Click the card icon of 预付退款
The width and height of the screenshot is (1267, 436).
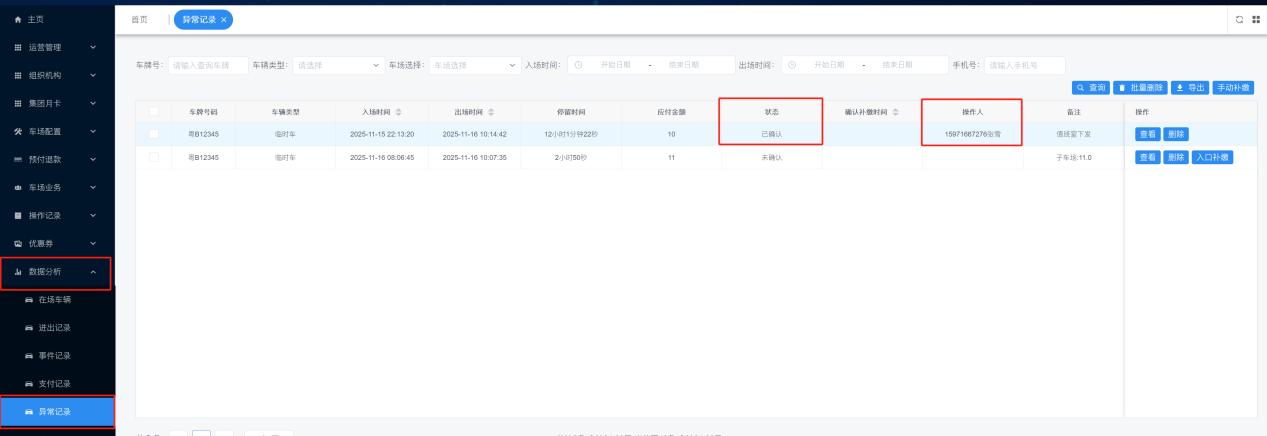click(x=18, y=159)
